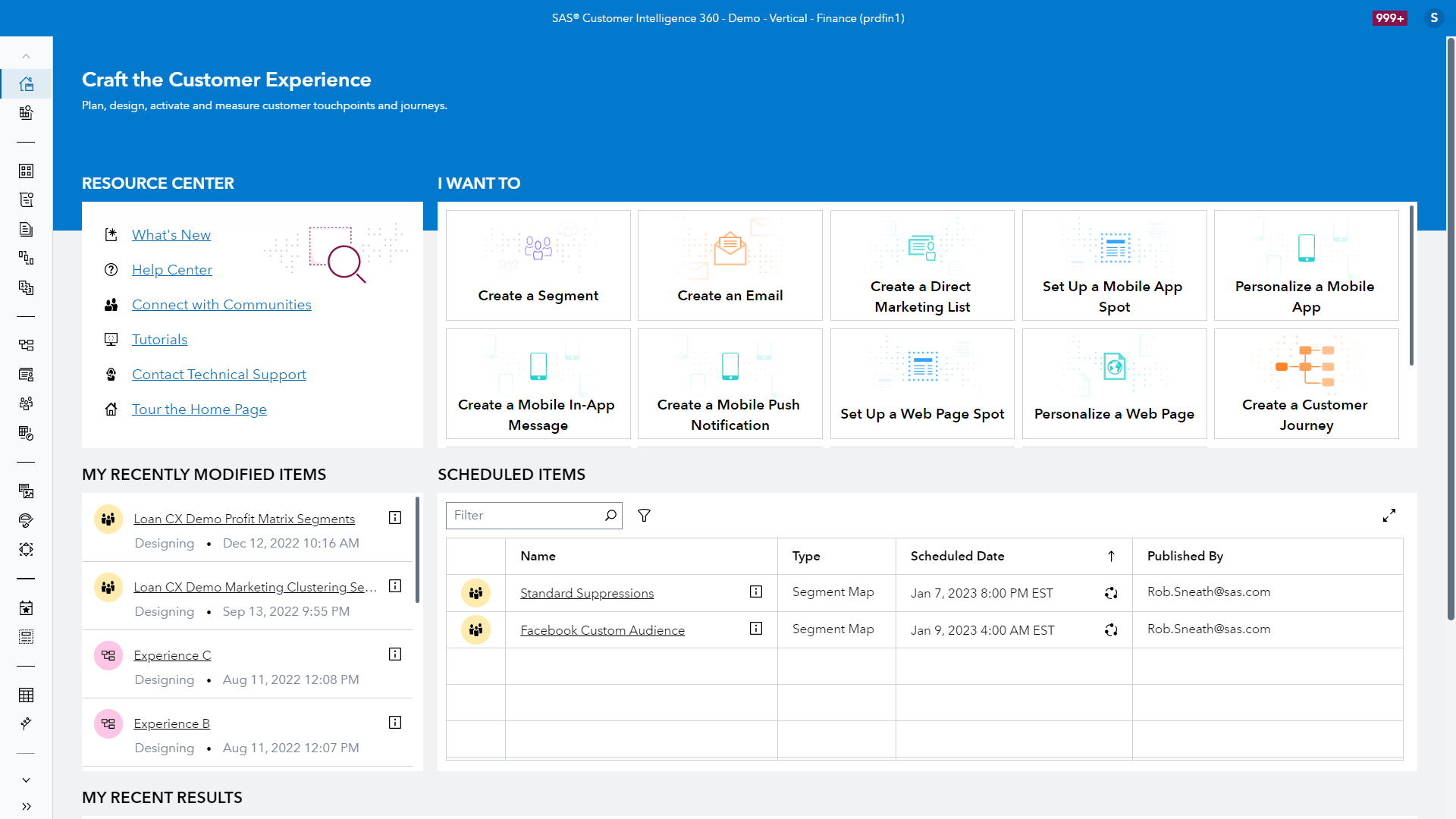This screenshot has width=1456, height=819.
Task: Click the Scheduled Items Filter input field
Action: pyautogui.click(x=523, y=516)
